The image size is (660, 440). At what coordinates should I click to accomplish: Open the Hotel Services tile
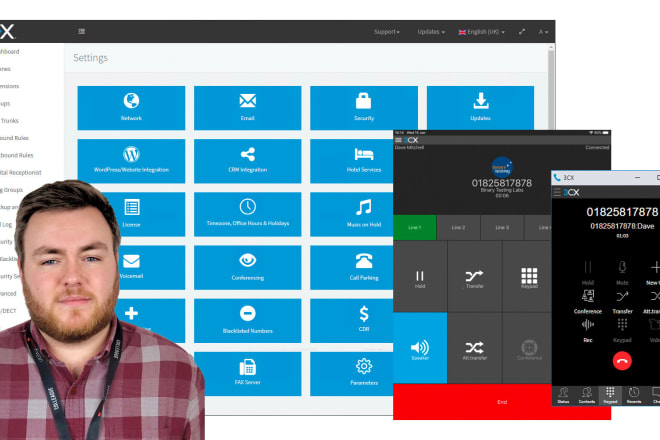click(351, 161)
